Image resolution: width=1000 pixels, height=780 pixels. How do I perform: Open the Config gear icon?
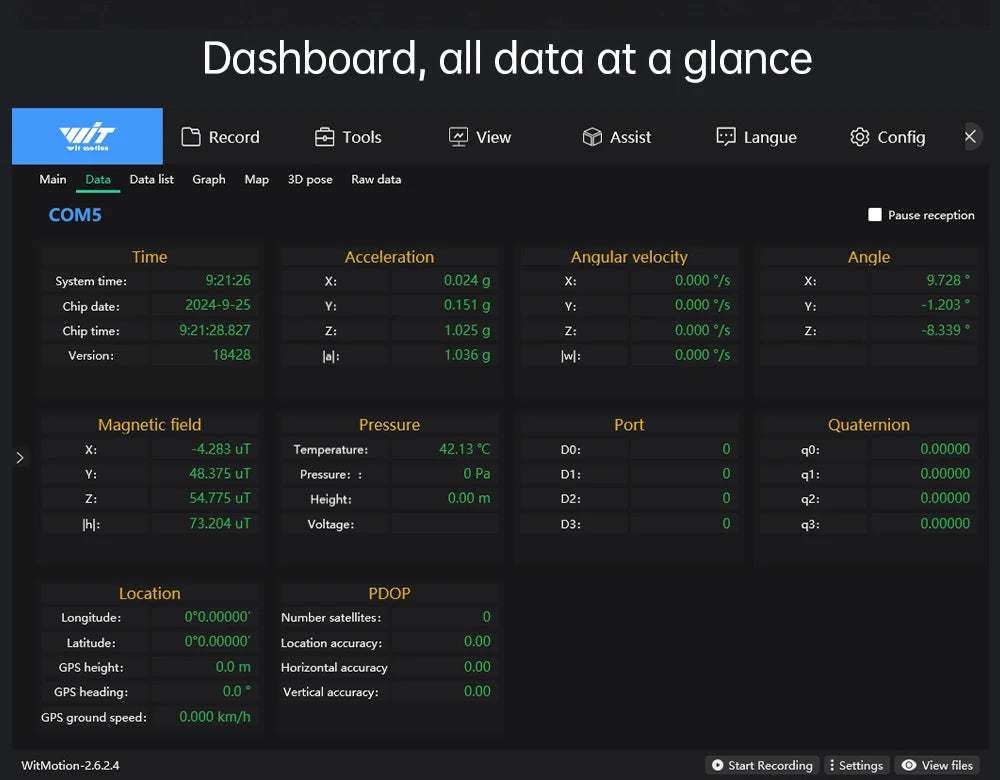(860, 137)
